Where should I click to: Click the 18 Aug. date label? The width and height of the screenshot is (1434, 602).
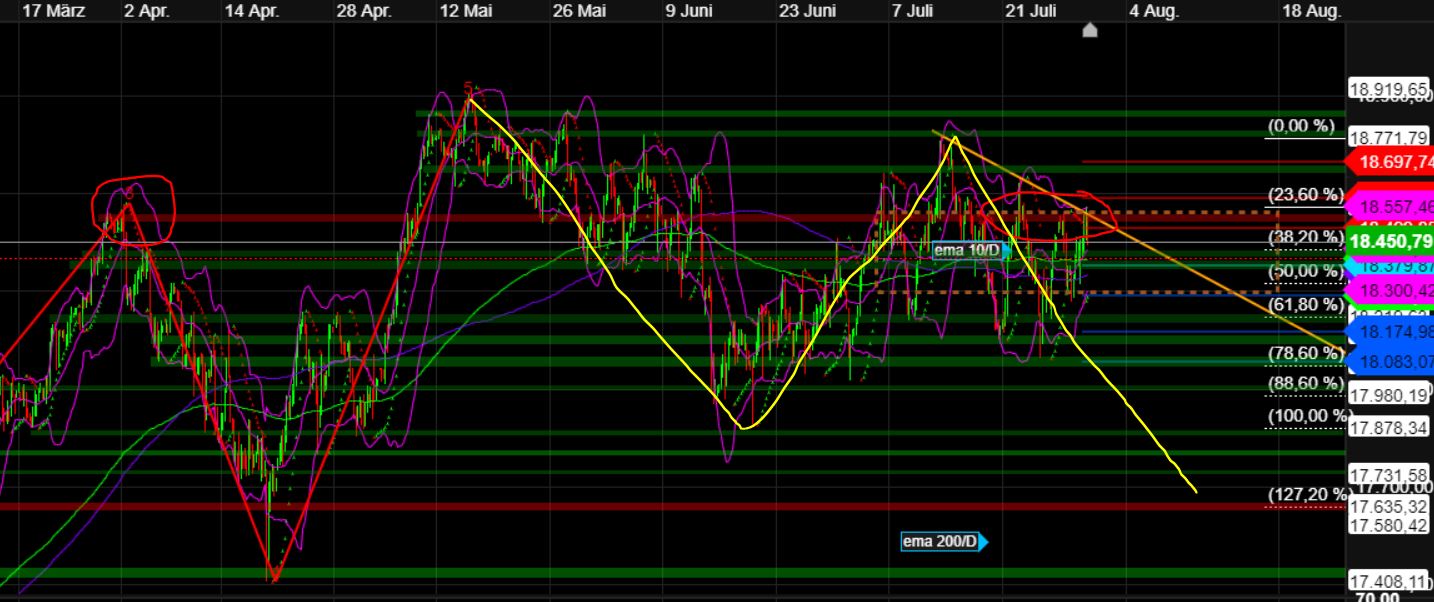[x=1311, y=10]
